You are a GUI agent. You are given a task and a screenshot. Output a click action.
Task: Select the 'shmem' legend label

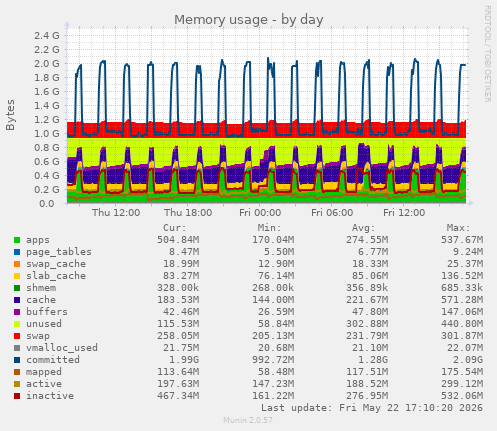tap(41, 288)
